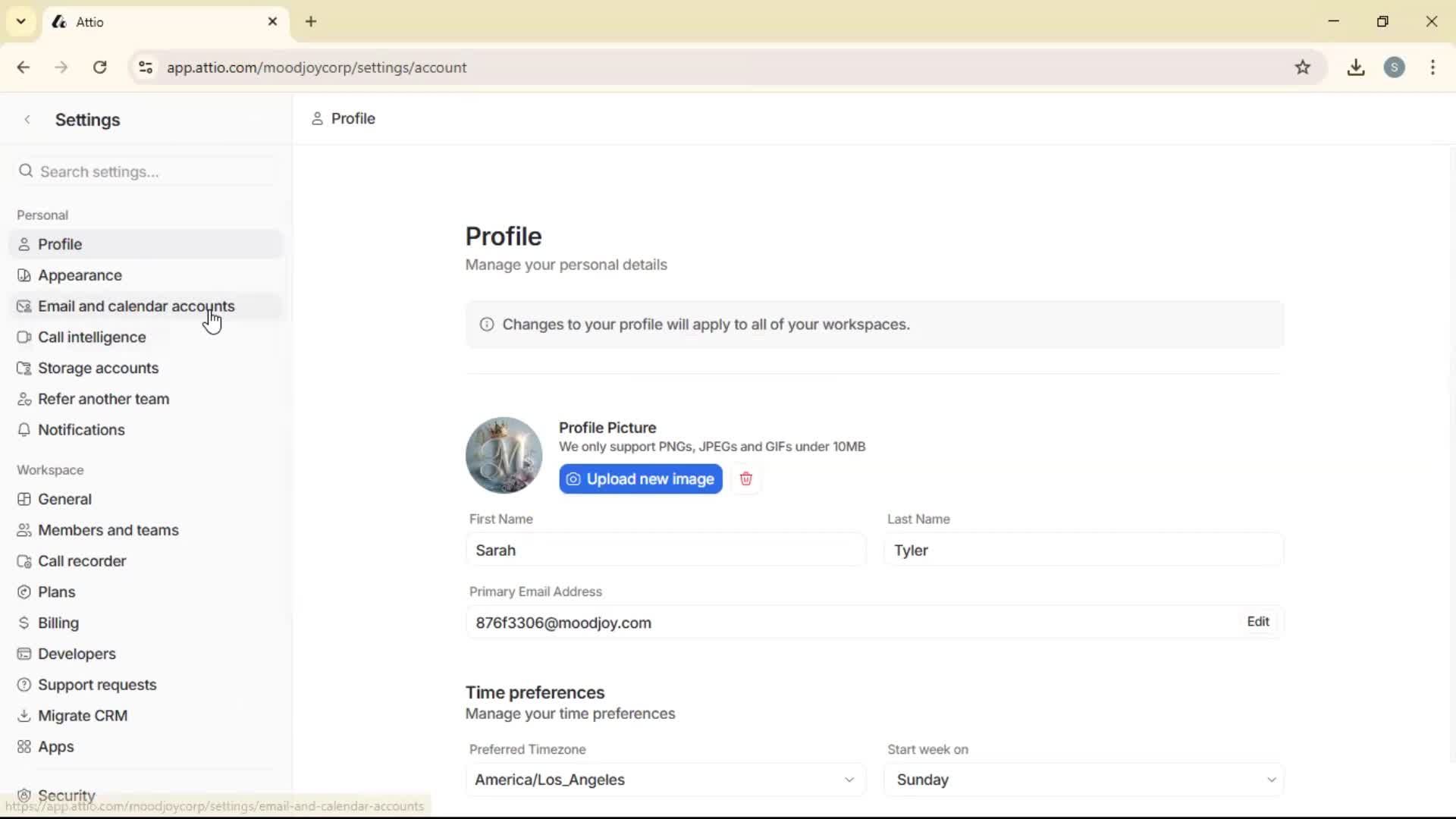Open Preferred Timezone dropdown America/Los_Angeles
Image resolution: width=1456 pixels, height=819 pixels.
666,780
